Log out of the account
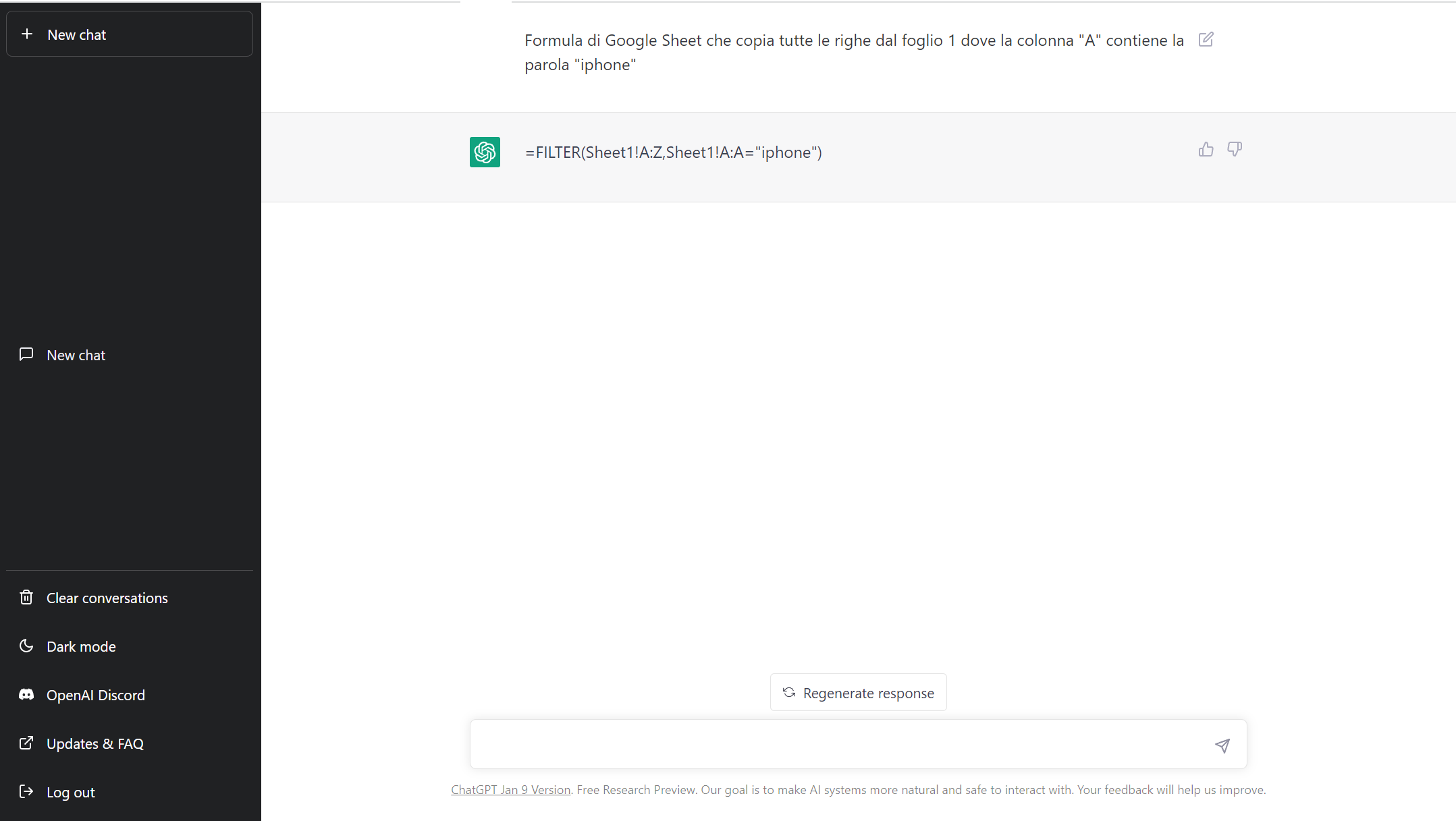The height and width of the screenshot is (821, 1456). tap(70, 792)
